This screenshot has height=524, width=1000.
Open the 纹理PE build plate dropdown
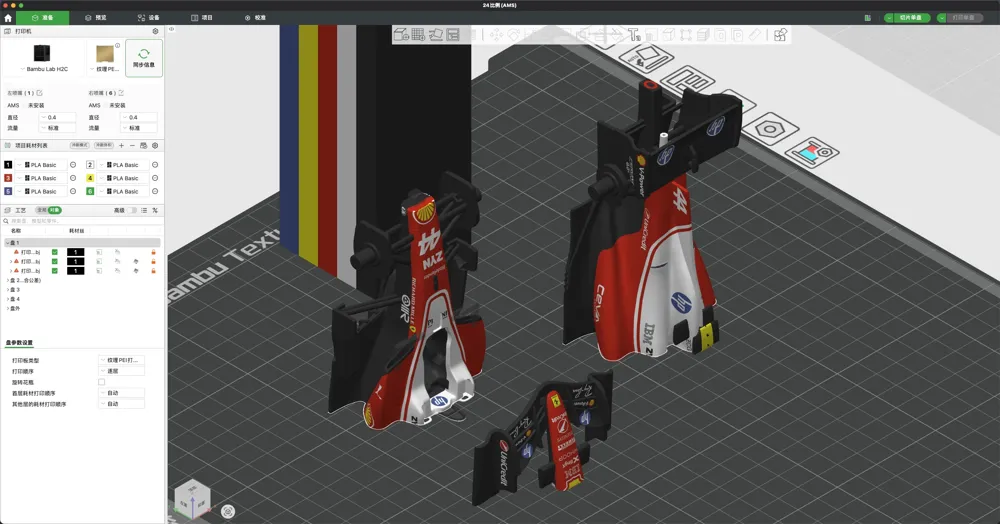(x=105, y=58)
